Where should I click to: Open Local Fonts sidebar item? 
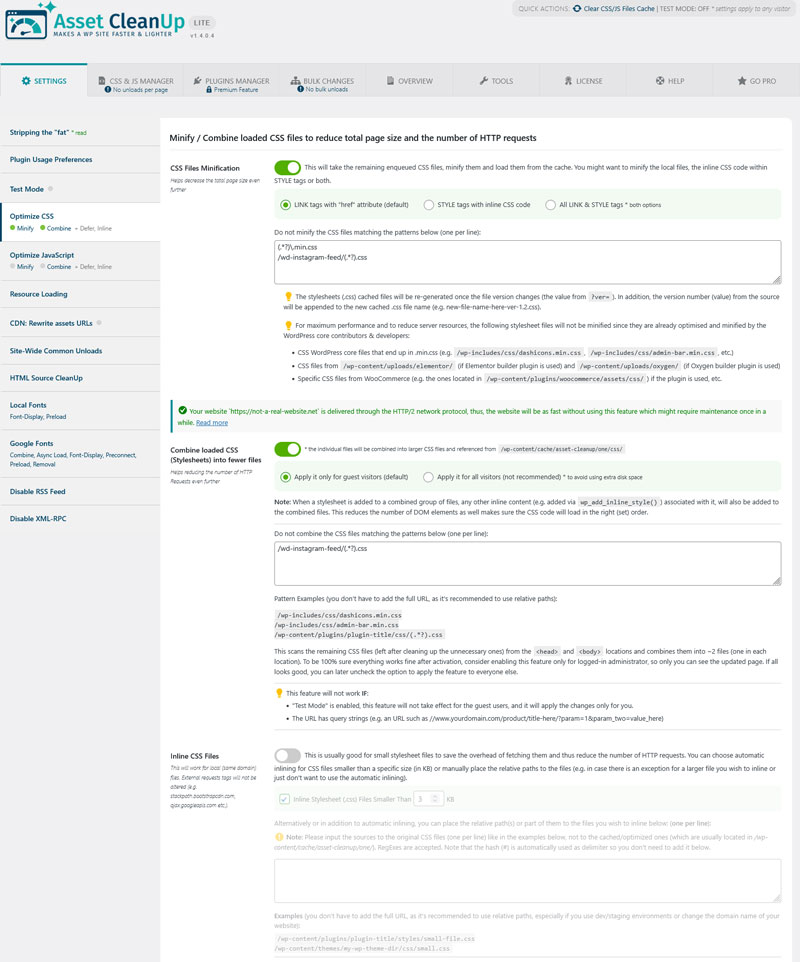tap(80, 410)
